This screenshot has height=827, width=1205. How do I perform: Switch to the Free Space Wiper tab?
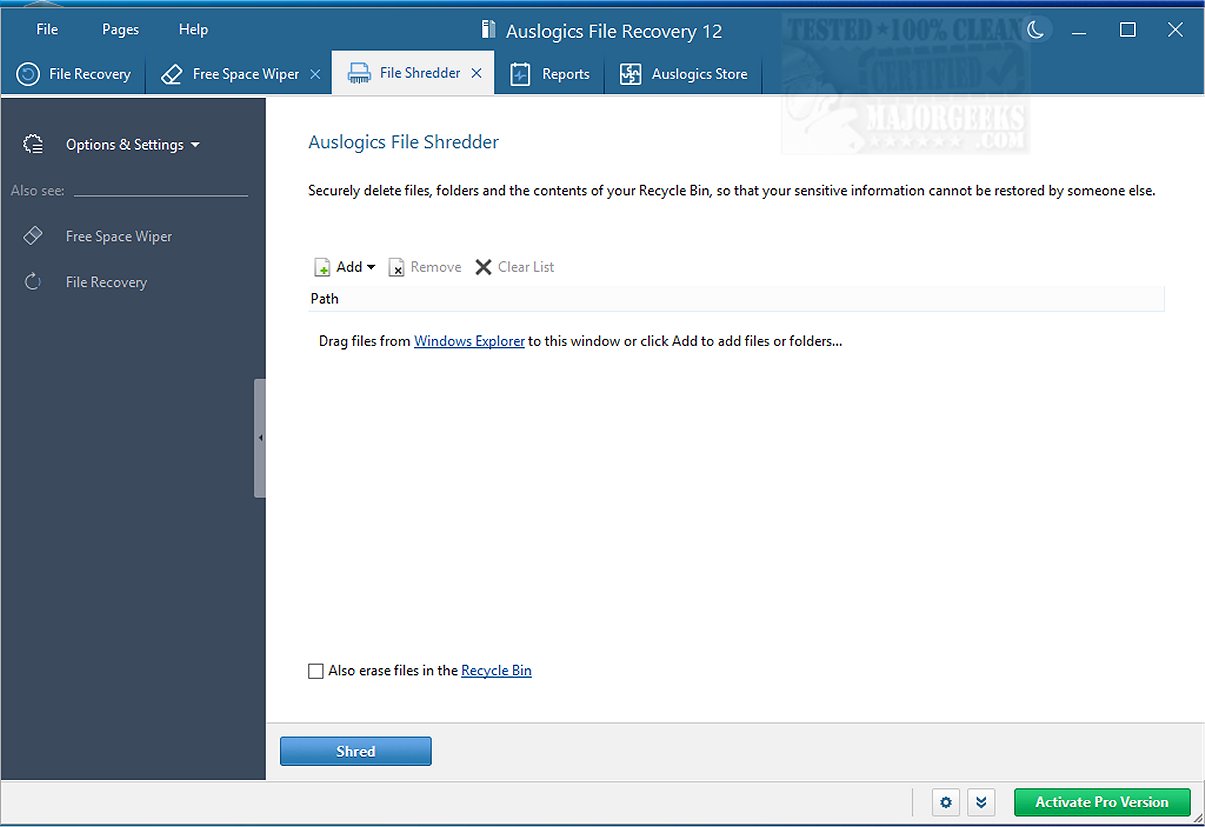(238, 74)
